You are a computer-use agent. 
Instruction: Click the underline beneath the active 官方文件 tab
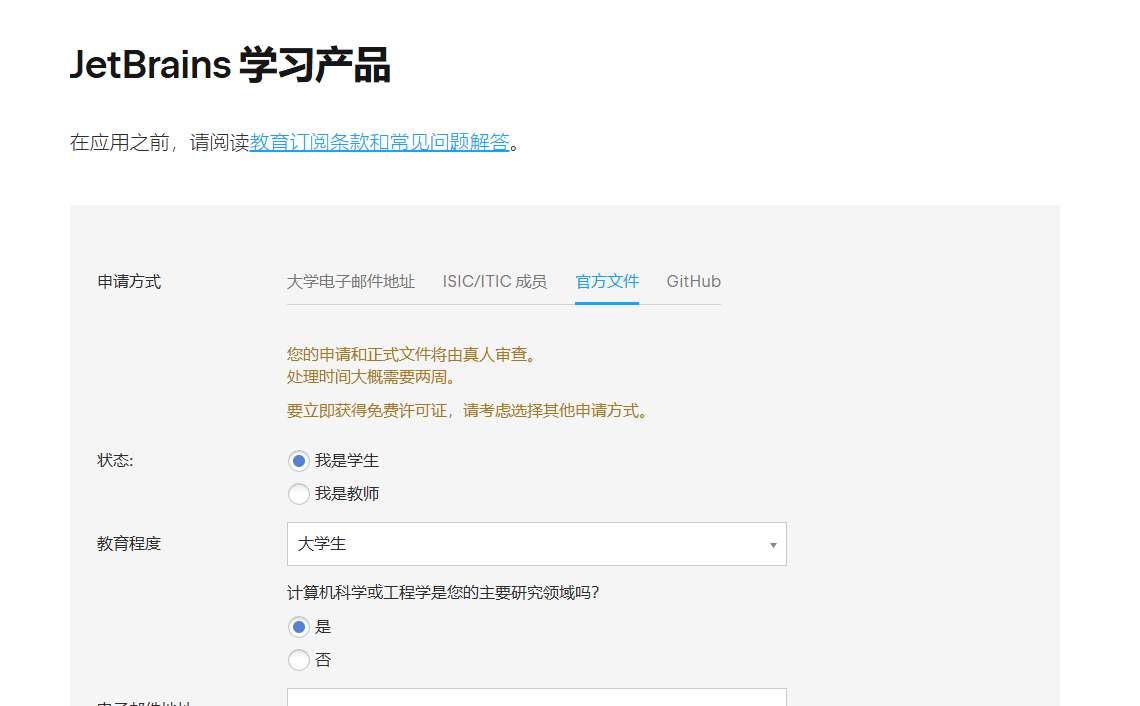pos(607,302)
